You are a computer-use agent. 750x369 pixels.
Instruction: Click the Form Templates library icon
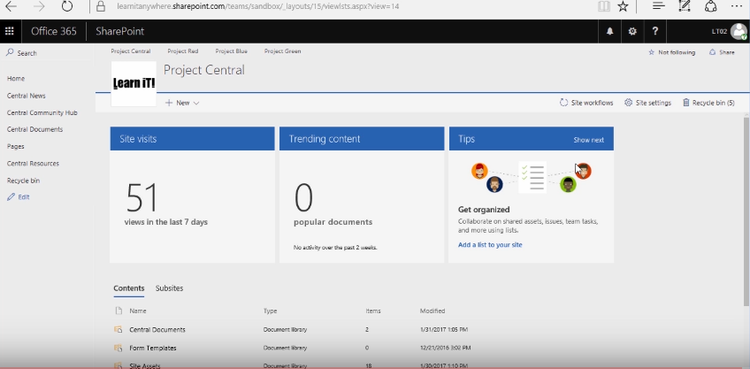point(118,348)
